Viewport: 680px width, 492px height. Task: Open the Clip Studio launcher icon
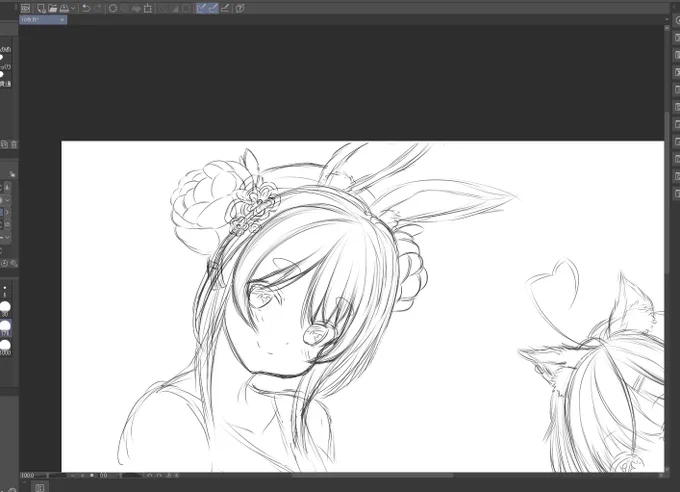tap(26, 8)
